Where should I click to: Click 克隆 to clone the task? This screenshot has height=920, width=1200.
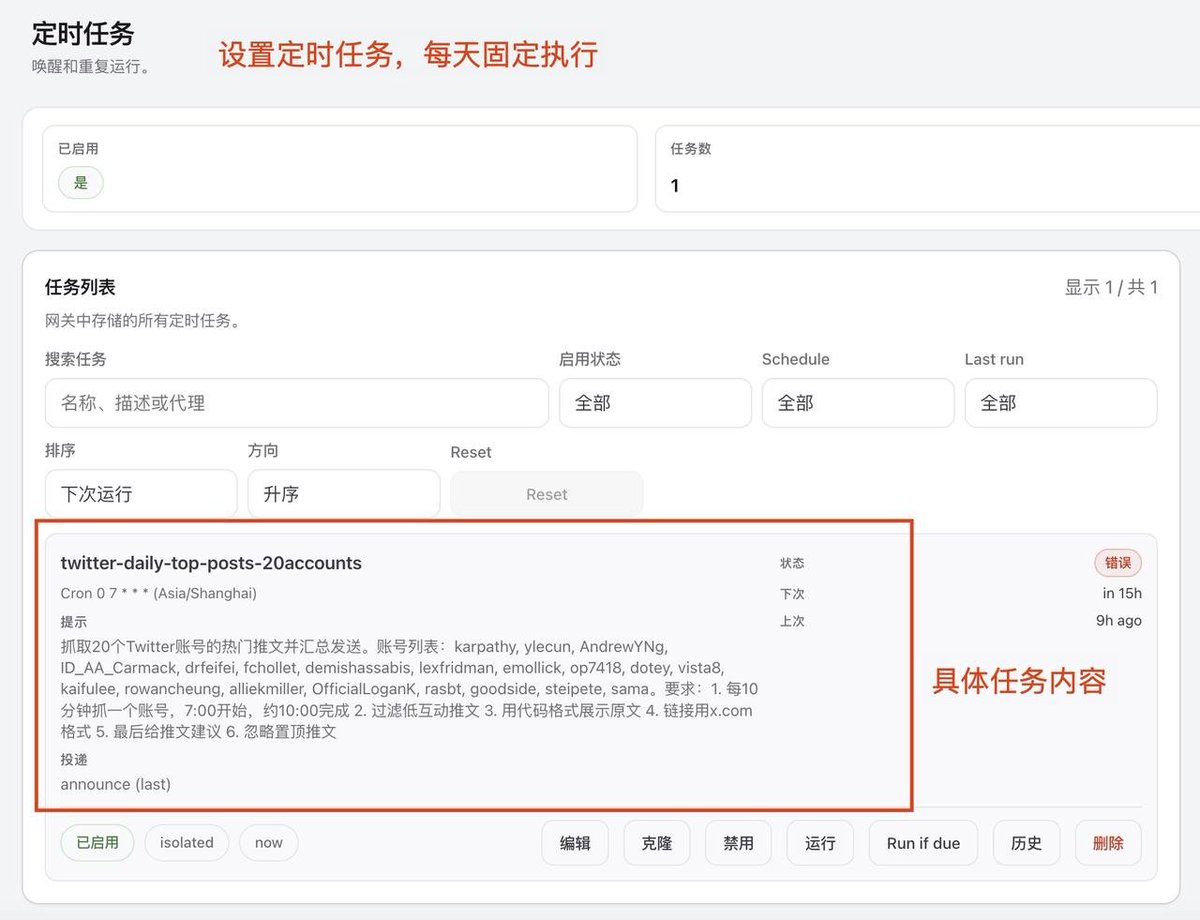tap(656, 843)
